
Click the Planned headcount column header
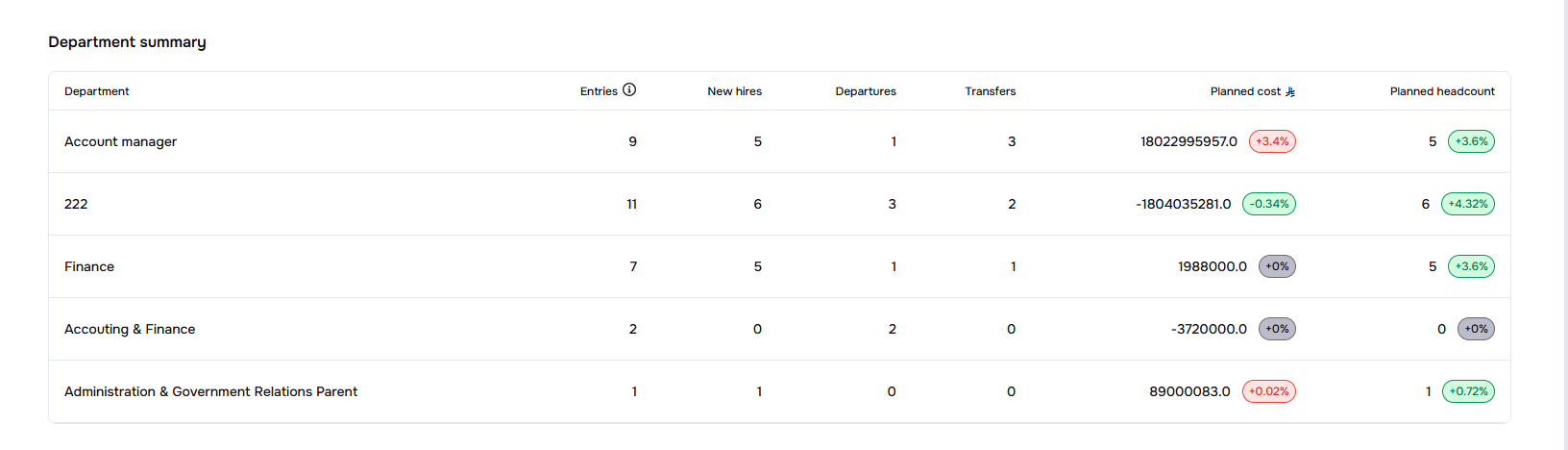click(1441, 91)
